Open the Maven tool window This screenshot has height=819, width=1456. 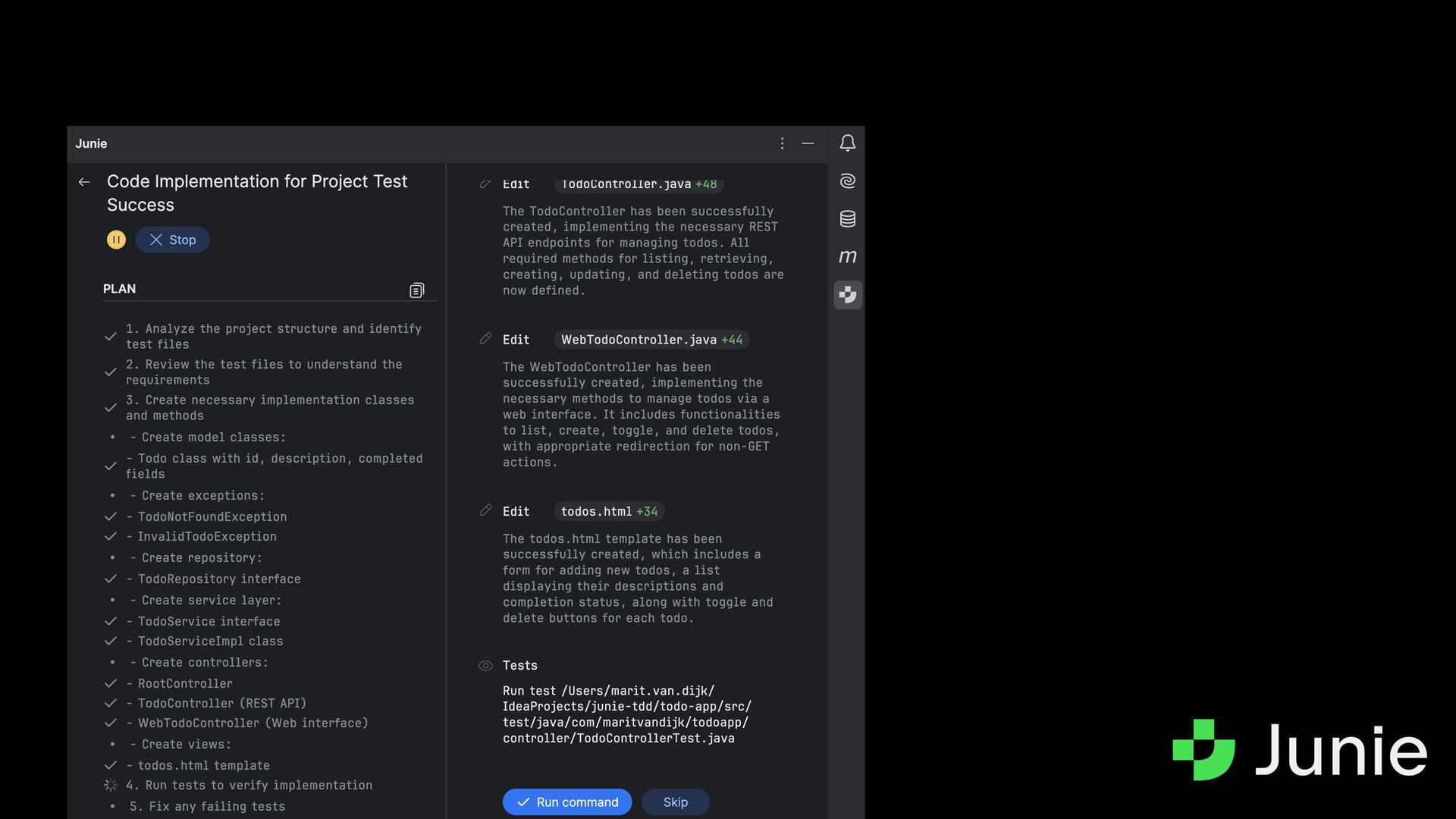point(847,257)
